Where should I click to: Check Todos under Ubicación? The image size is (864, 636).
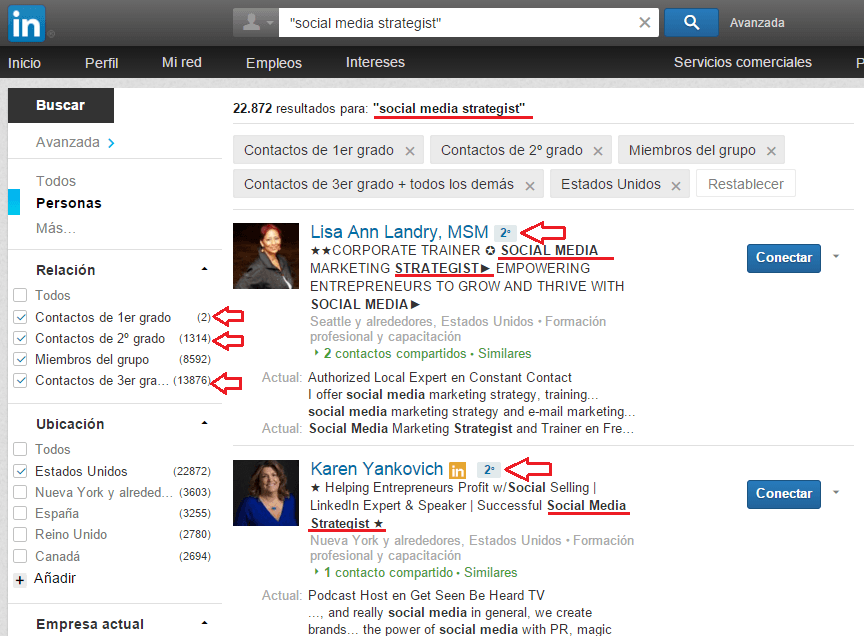click(x=20, y=449)
